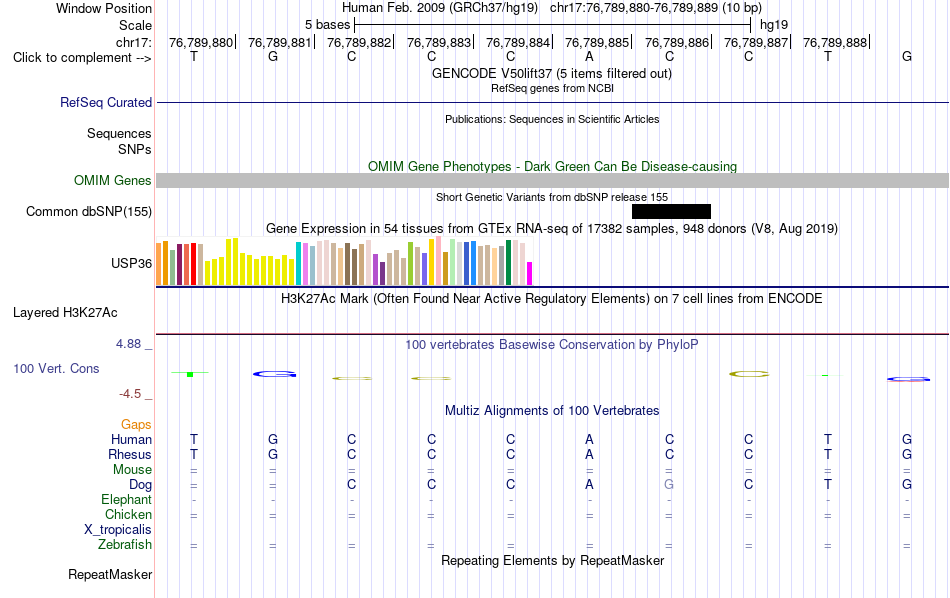The height and width of the screenshot is (598, 950).
Task: Click the Human alignment row label
Action: [x=131, y=439]
